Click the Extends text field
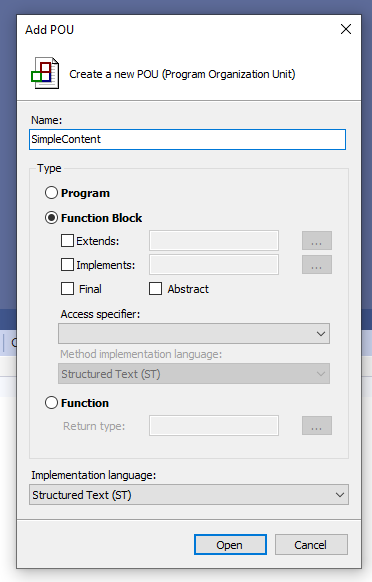This screenshot has height=582, width=372. coord(214,241)
